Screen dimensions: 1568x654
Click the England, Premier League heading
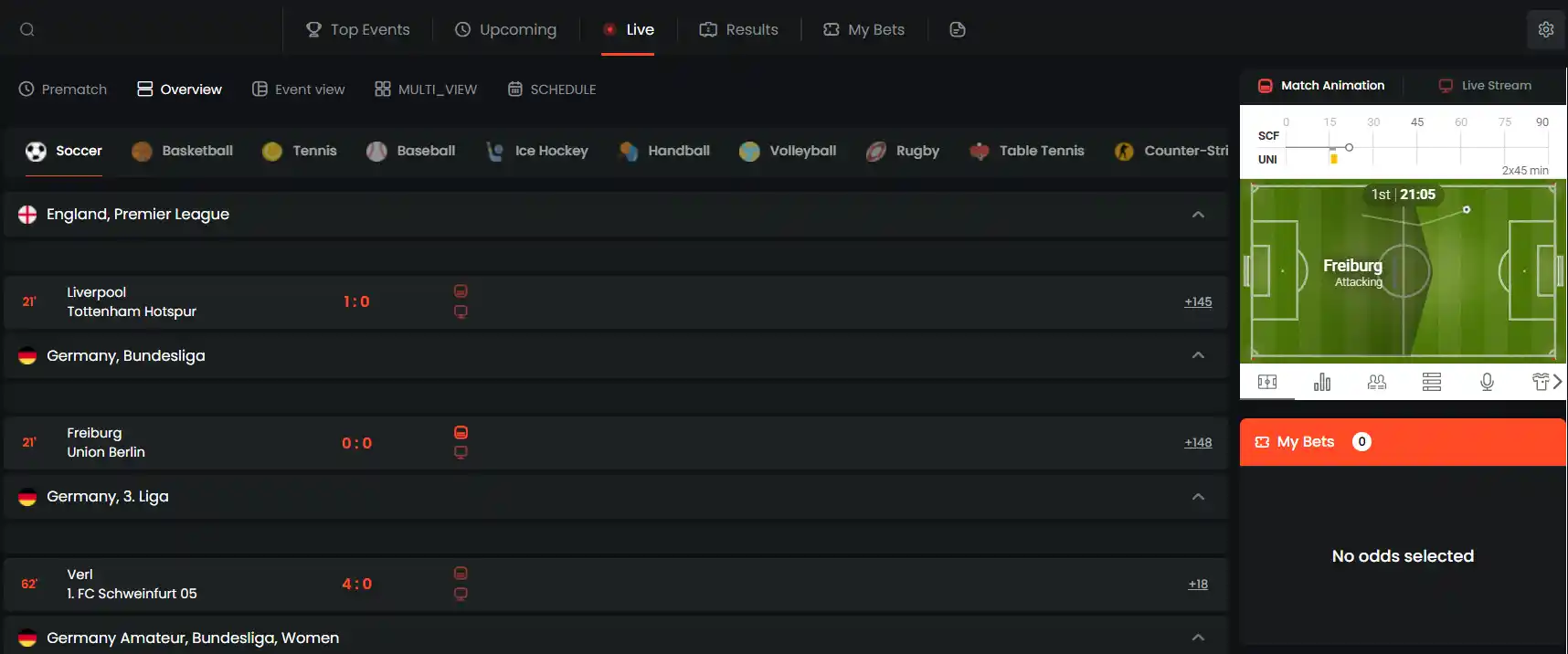138,215
